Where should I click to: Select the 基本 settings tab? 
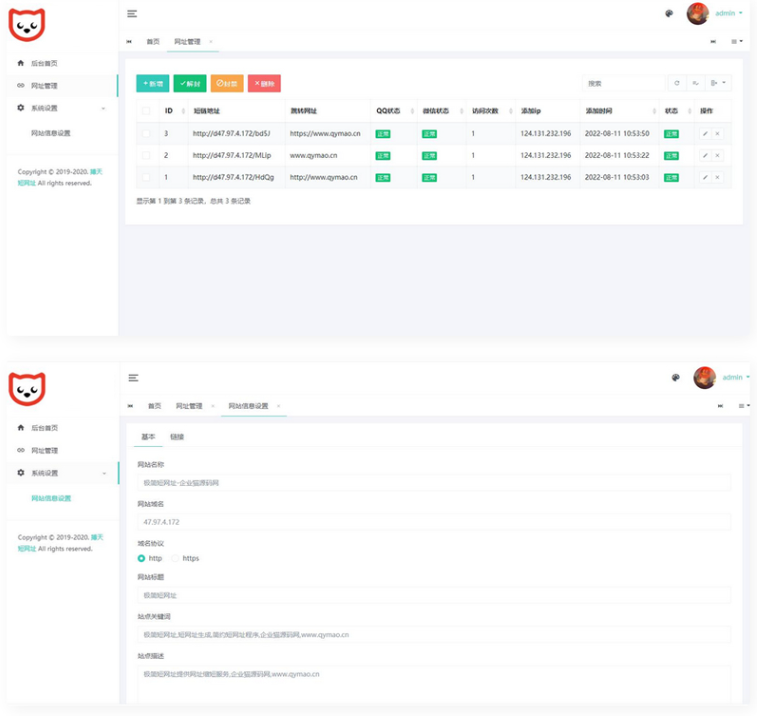(x=148, y=437)
